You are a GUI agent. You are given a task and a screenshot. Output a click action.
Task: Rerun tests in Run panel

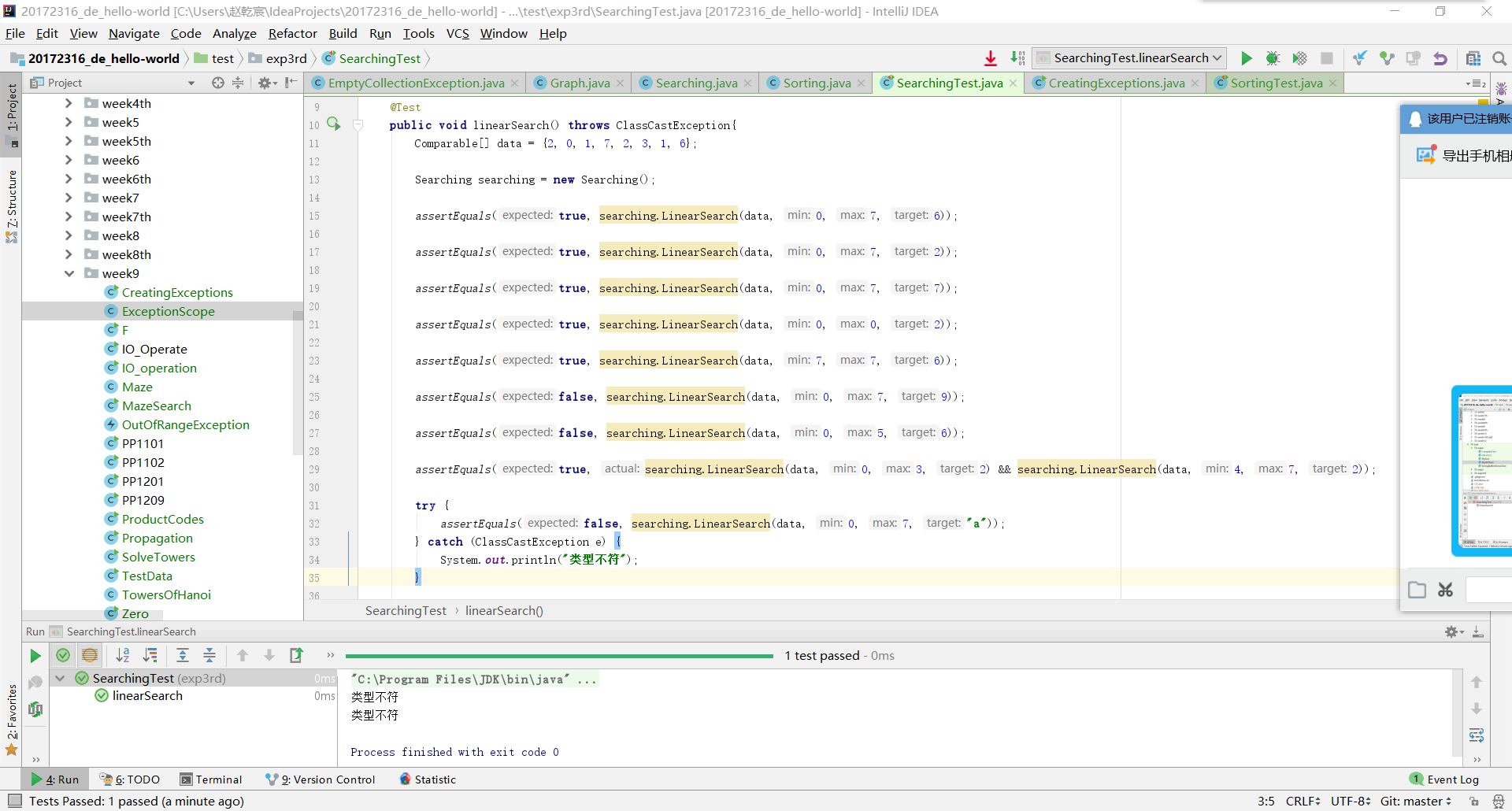pos(35,655)
